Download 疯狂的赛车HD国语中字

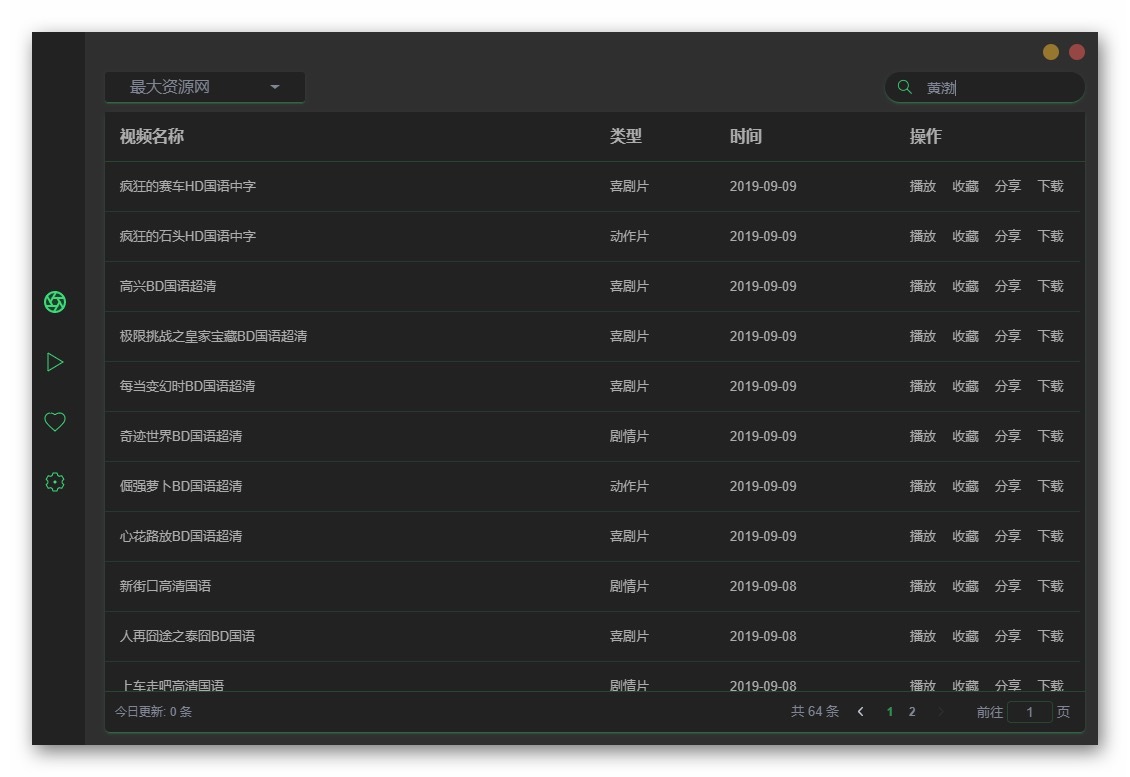[x=1050, y=187]
